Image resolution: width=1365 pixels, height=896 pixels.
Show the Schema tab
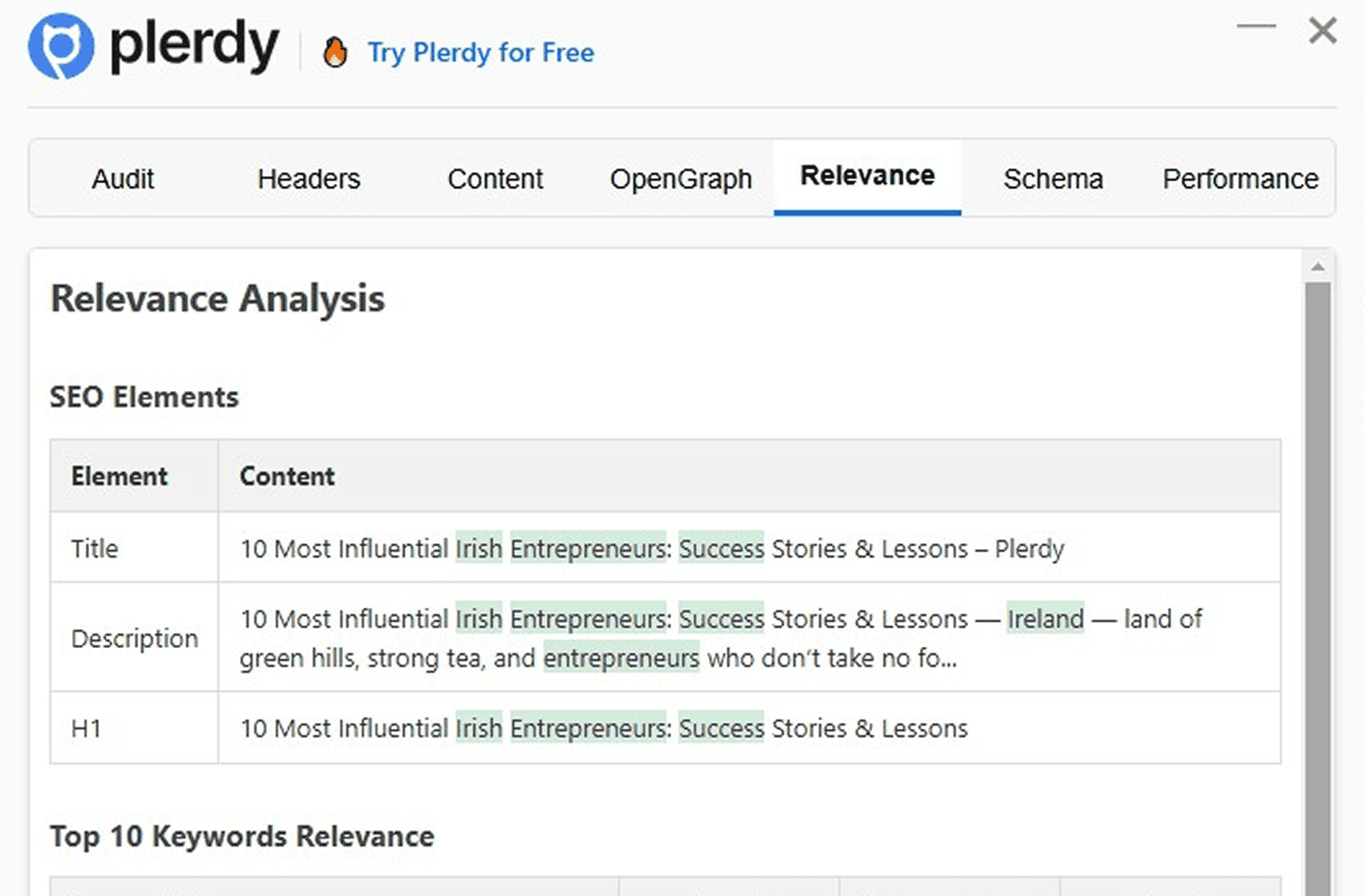pyautogui.click(x=1053, y=179)
